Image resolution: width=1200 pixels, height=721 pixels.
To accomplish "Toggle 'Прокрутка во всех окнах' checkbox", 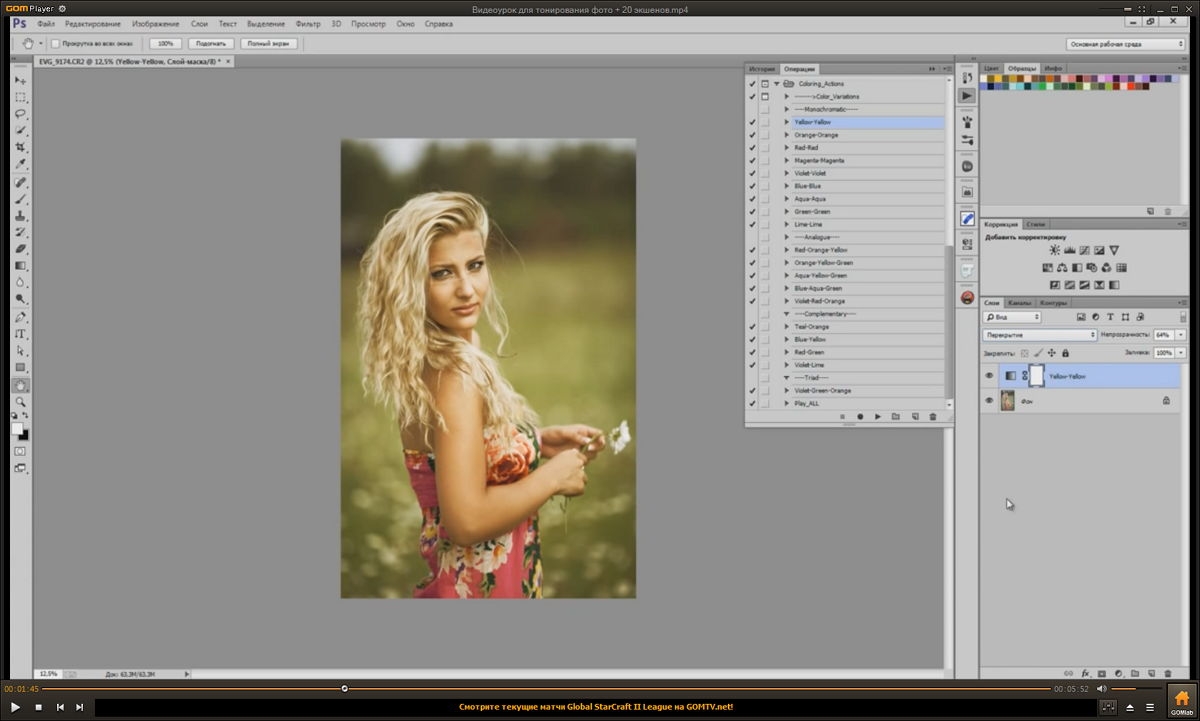I will point(55,44).
